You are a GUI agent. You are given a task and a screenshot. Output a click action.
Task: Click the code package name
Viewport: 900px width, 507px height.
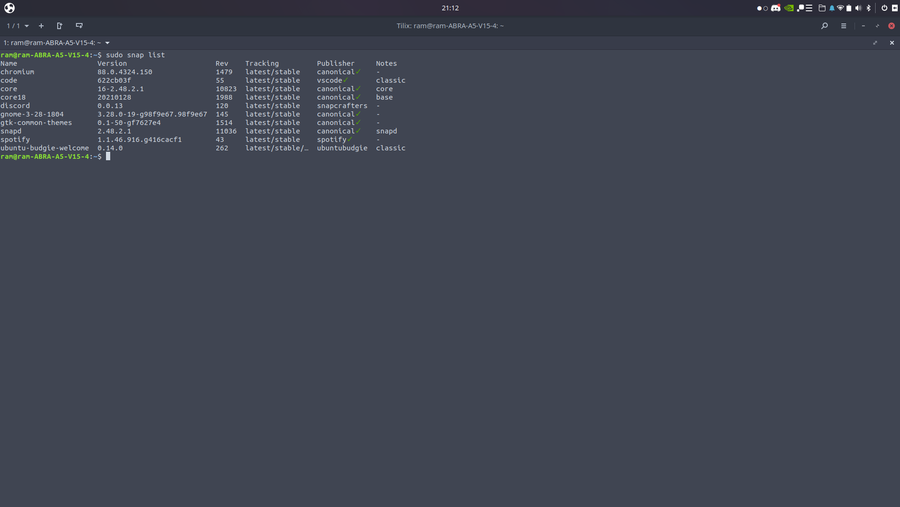pos(9,80)
